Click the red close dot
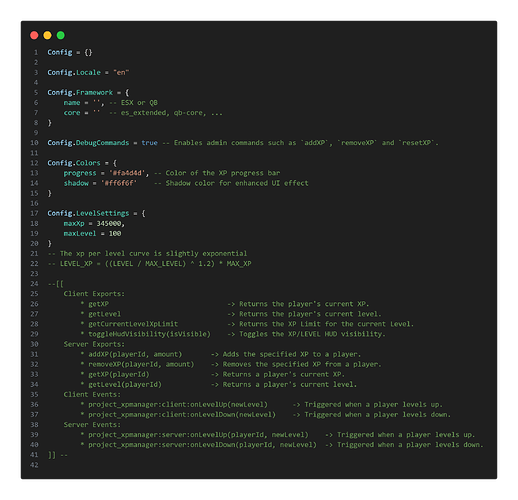 tap(34, 35)
